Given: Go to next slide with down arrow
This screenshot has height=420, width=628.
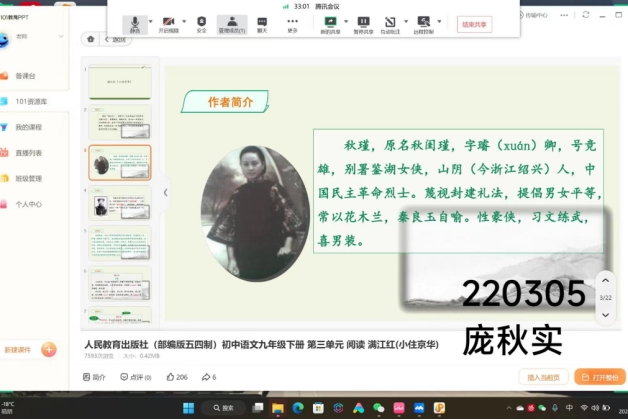Looking at the screenshot, I should coord(604,313).
